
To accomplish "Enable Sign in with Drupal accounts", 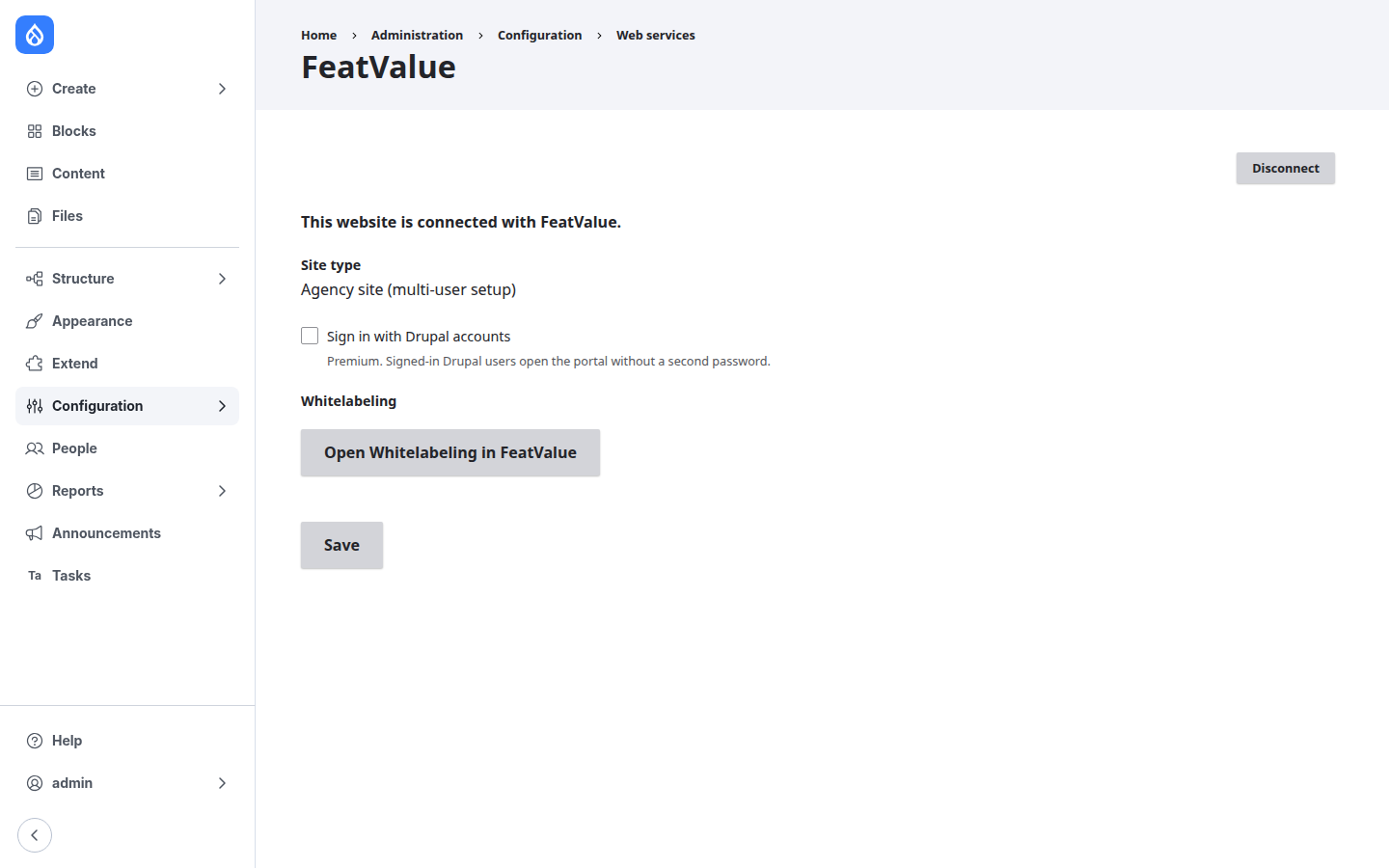I will pos(310,336).
